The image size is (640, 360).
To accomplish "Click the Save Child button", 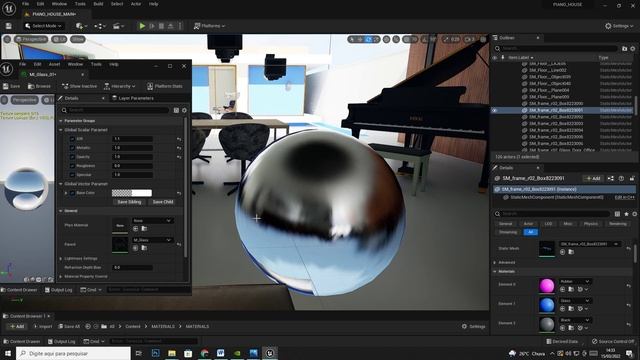I will [162, 202].
